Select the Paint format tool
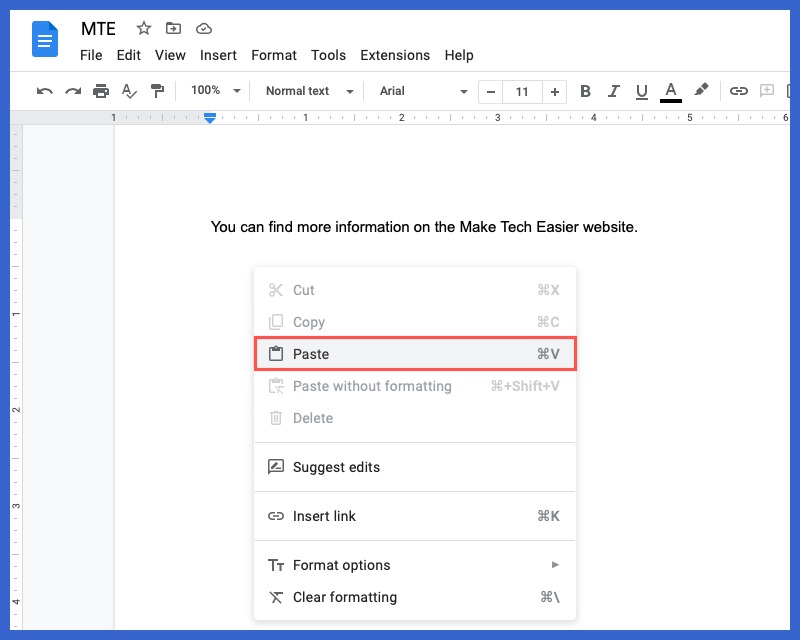This screenshot has height=640, width=800. (x=157, y=91)
